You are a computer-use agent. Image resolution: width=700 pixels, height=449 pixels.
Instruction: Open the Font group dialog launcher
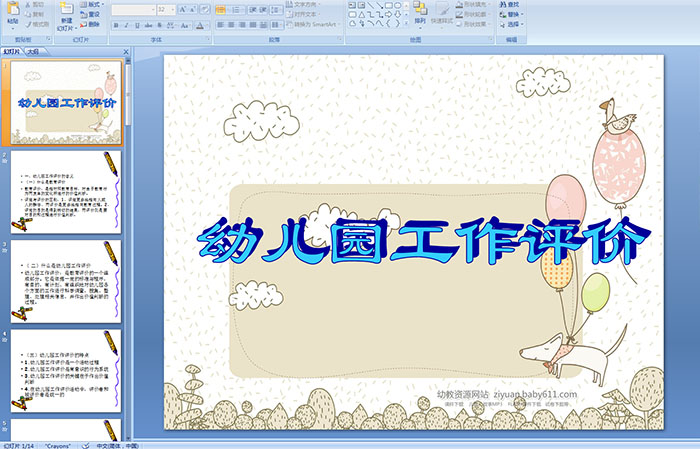(208, 39)
